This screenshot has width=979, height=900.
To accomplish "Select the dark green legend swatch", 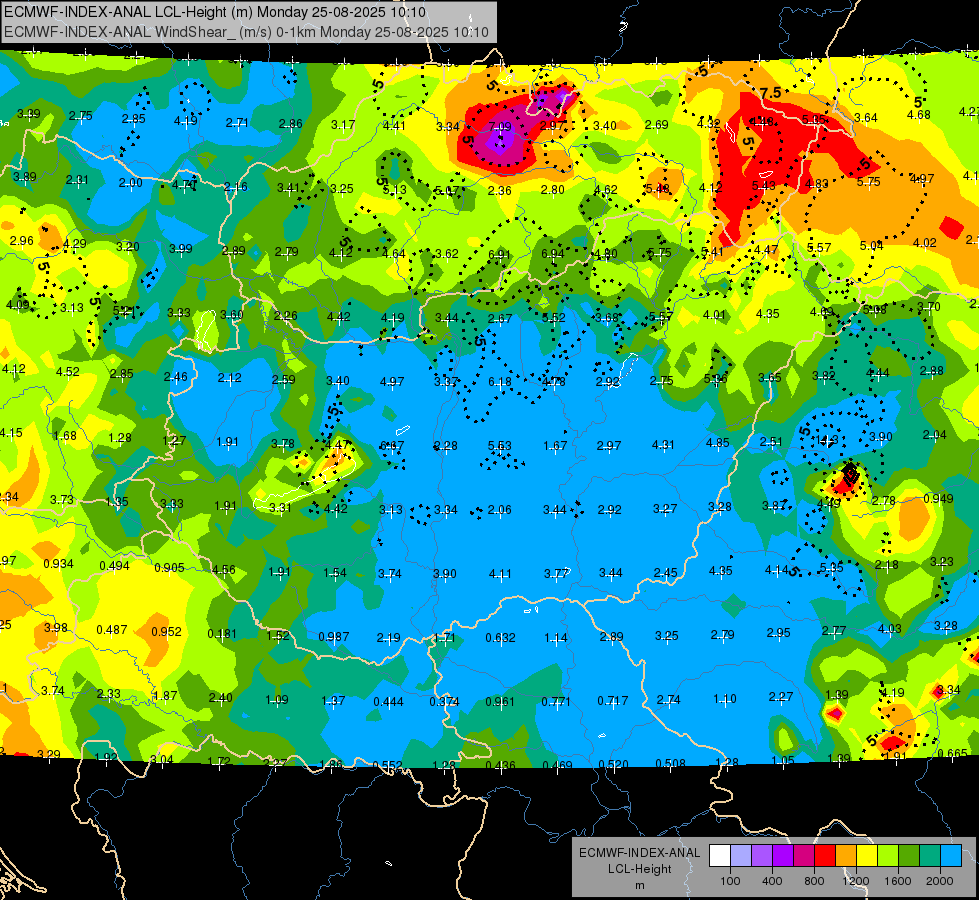I will [908, 856].
